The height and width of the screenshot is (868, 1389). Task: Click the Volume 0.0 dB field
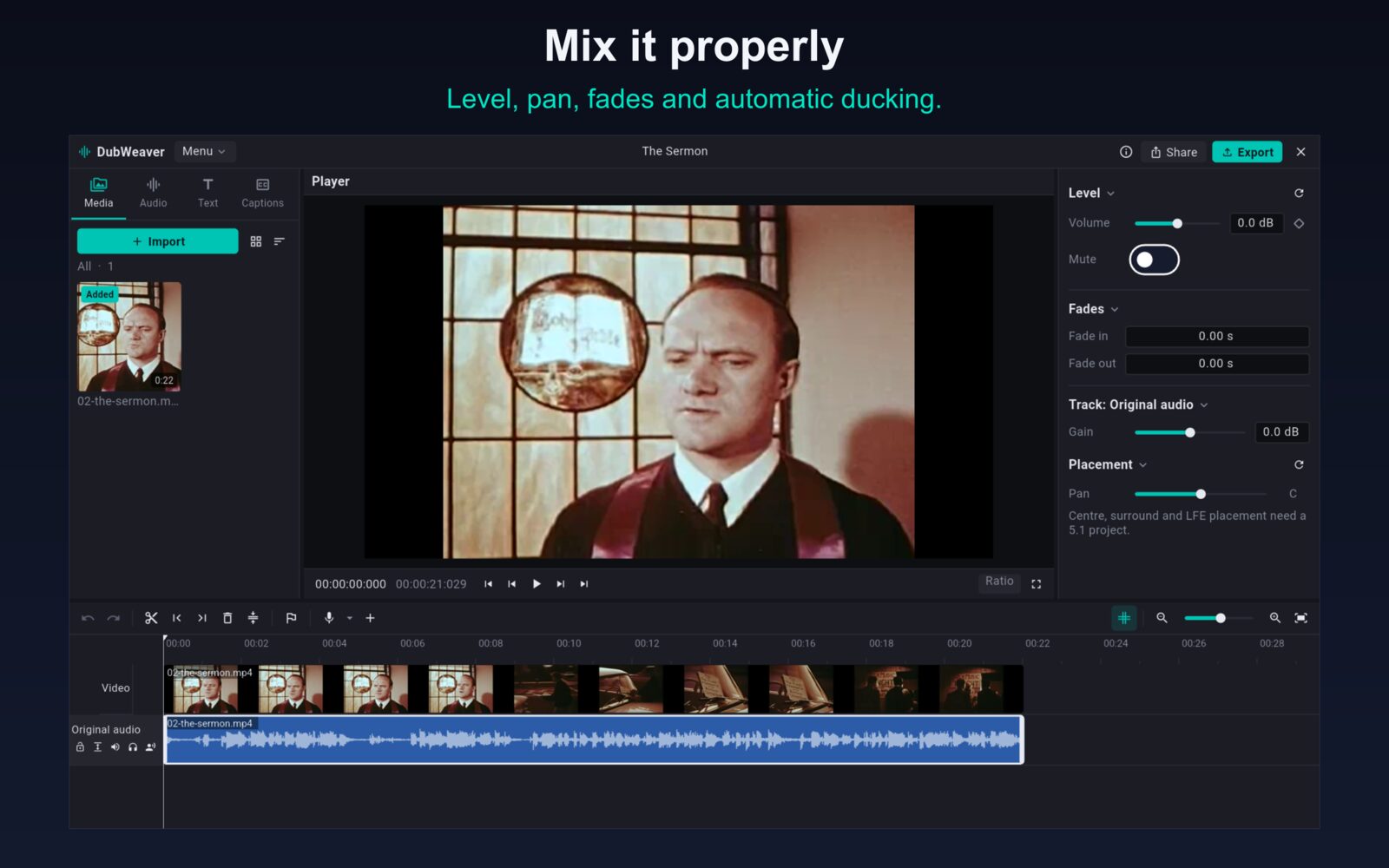pos(1256,223)
